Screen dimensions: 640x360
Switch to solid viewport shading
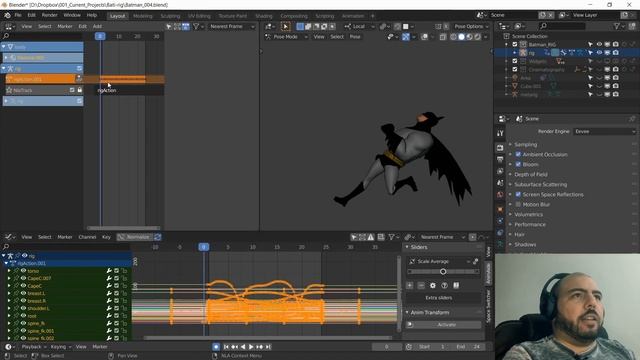[461, 37]
